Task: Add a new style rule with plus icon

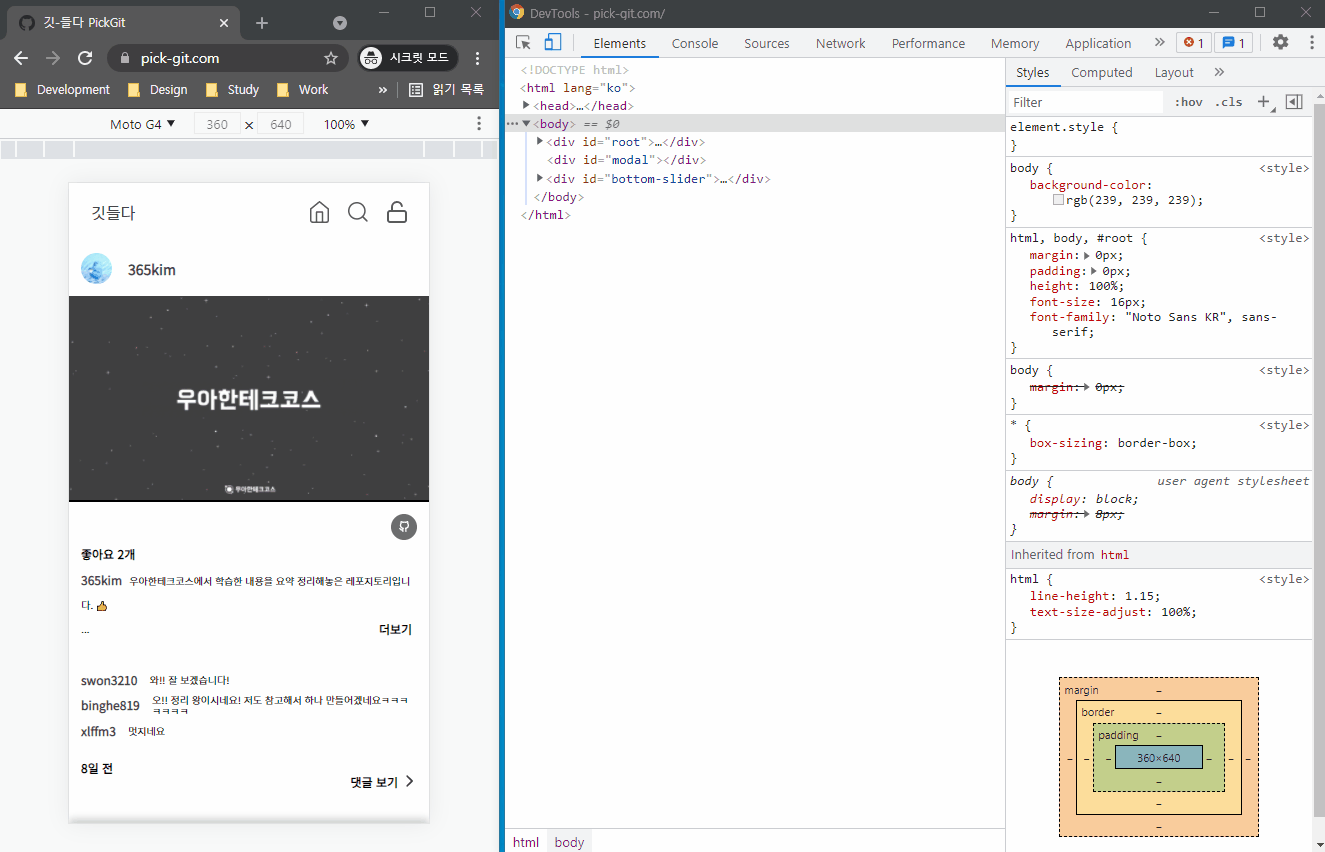Action: [x=1263, y=102]
